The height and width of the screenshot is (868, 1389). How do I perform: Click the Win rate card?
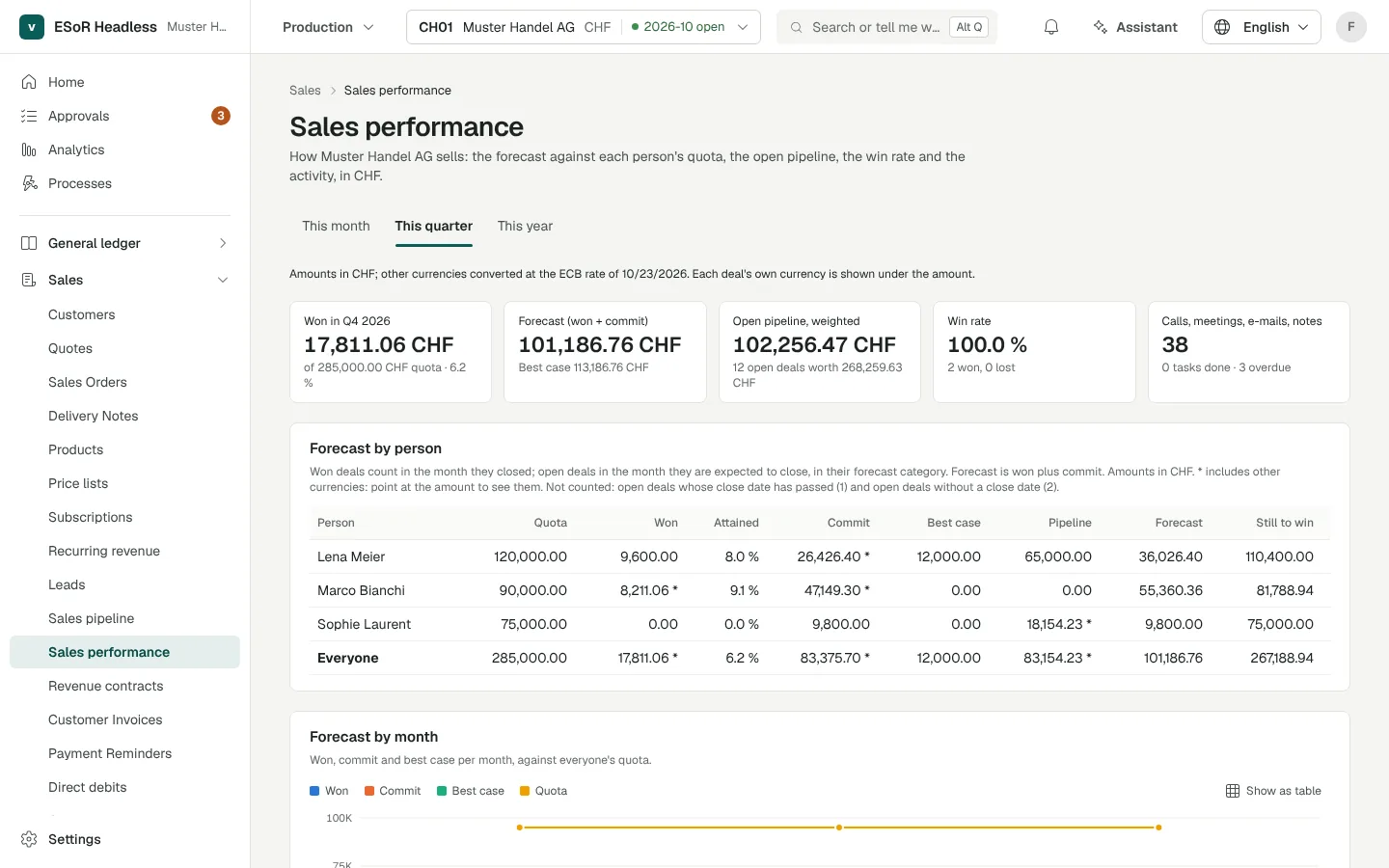pos(1034,352)
